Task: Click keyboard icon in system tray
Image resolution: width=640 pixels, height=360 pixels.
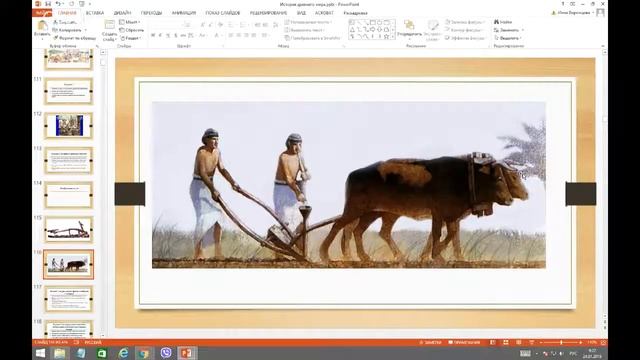Action: pos(525,353)
